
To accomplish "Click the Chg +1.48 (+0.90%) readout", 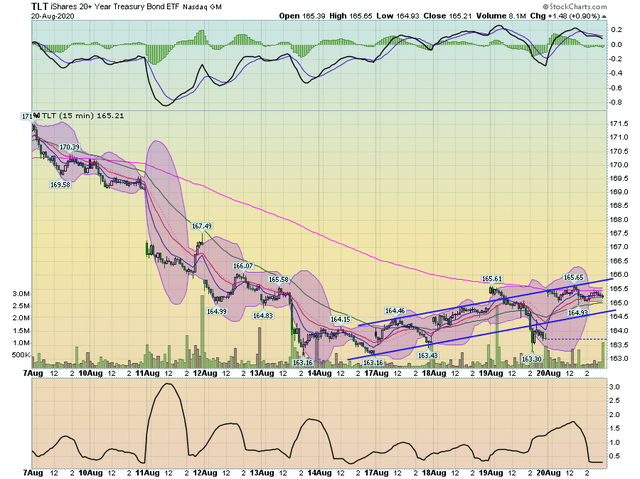I will point(565,16).
